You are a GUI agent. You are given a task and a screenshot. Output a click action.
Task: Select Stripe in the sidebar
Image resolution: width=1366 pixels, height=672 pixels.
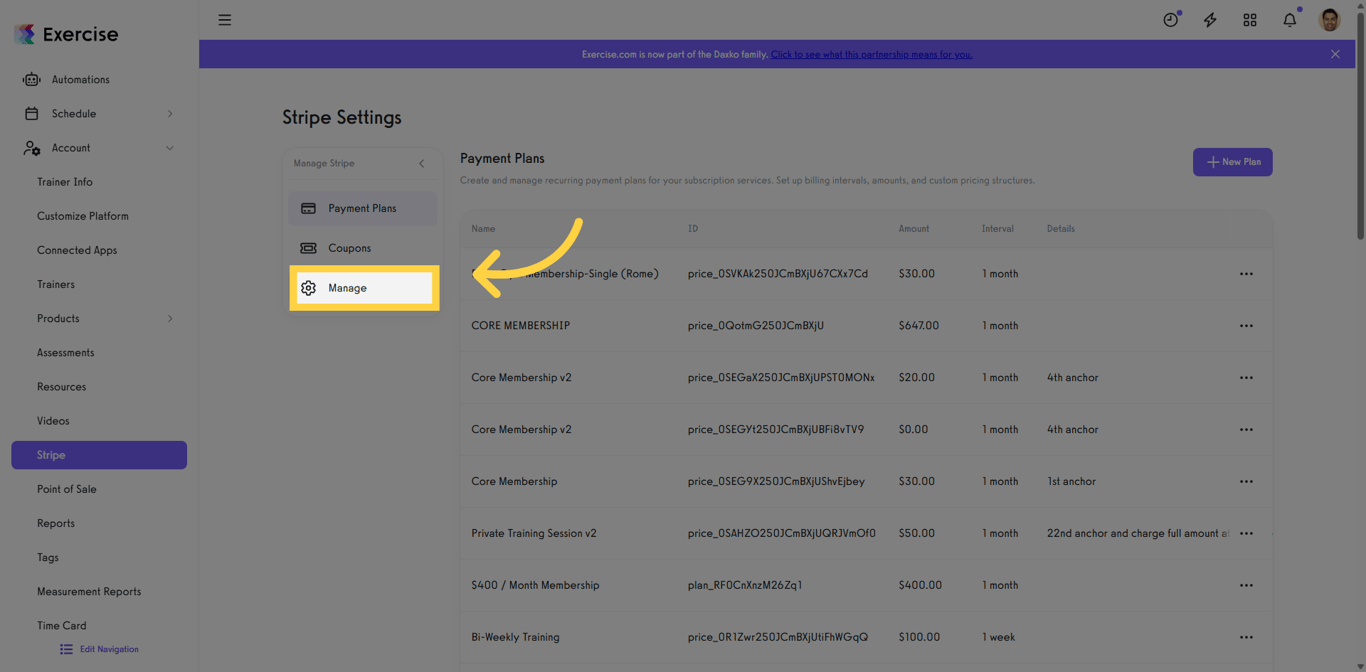(98, 455)
